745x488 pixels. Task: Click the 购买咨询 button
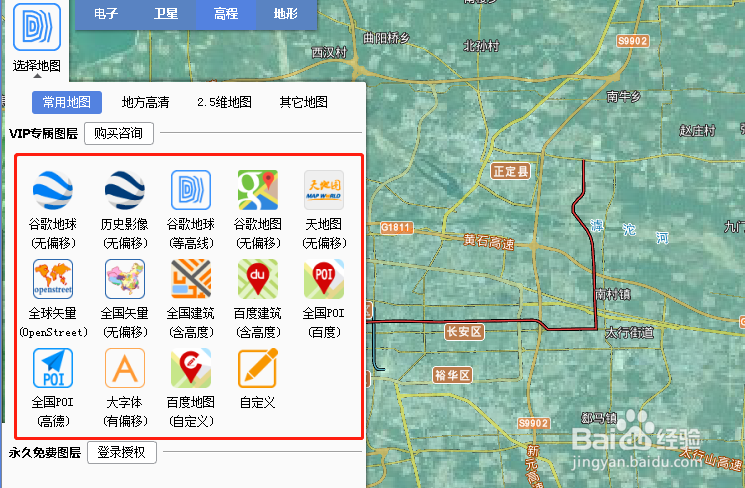[x=119, y=134]
